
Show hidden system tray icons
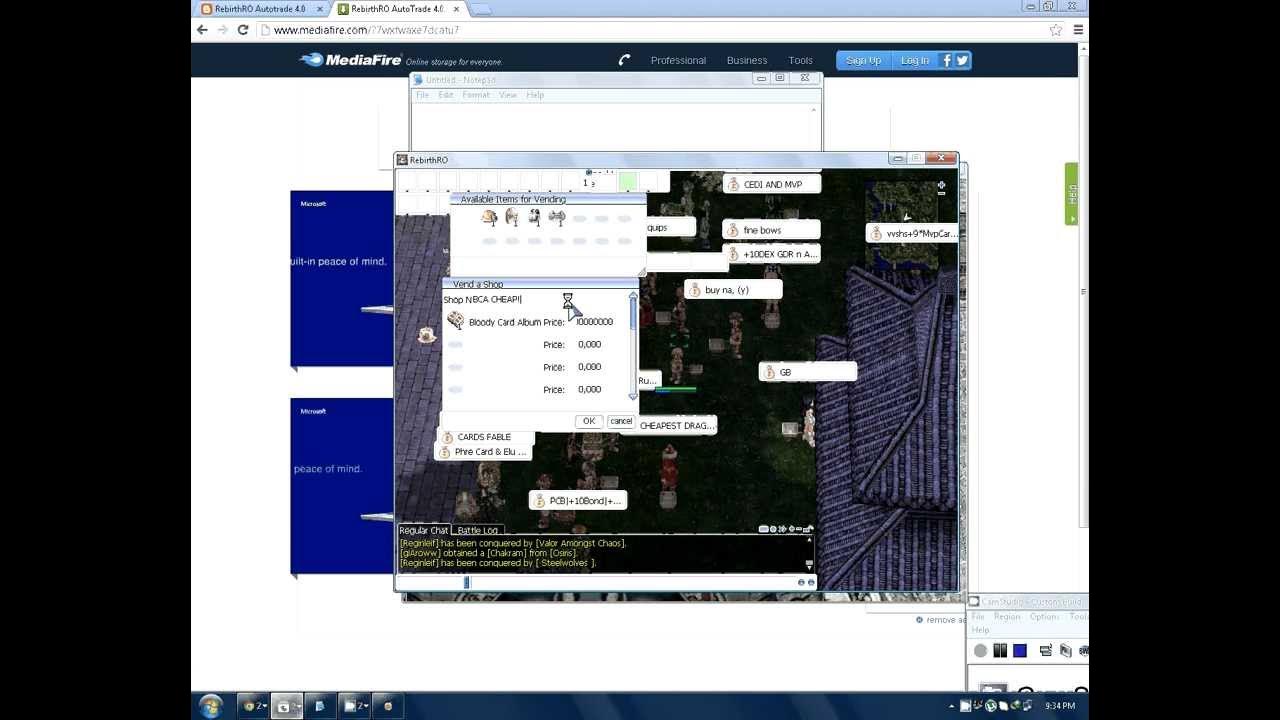[x=952, y=706]
